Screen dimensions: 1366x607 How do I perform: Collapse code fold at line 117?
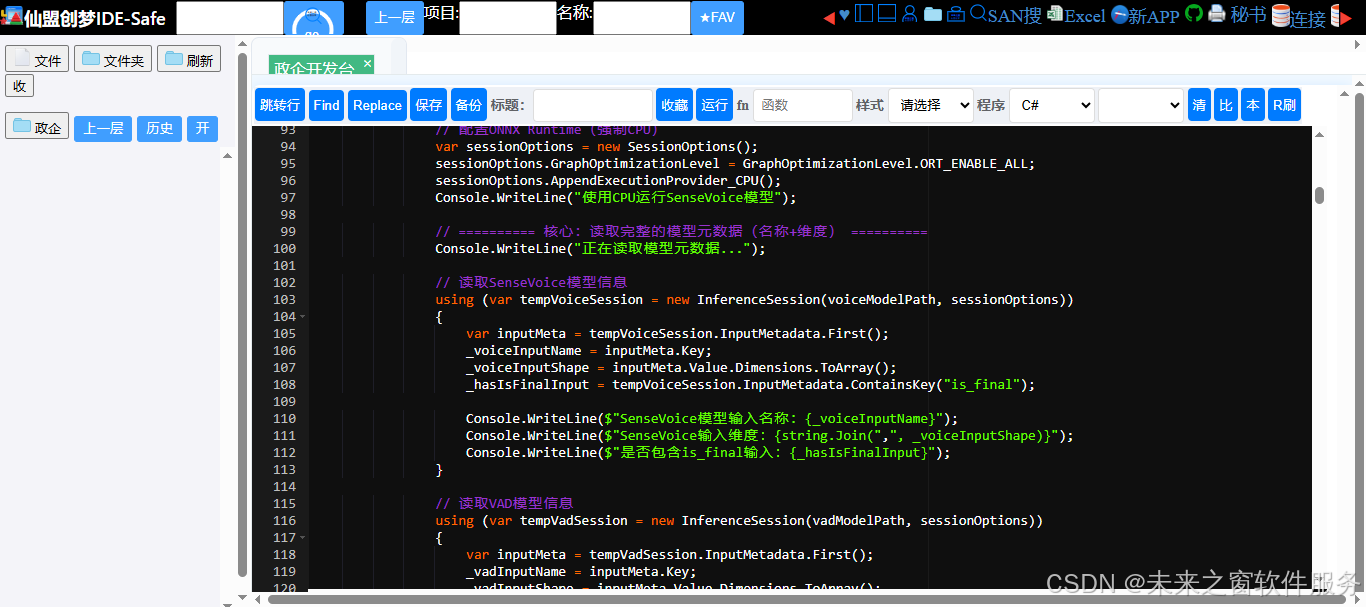coord(303,538)
